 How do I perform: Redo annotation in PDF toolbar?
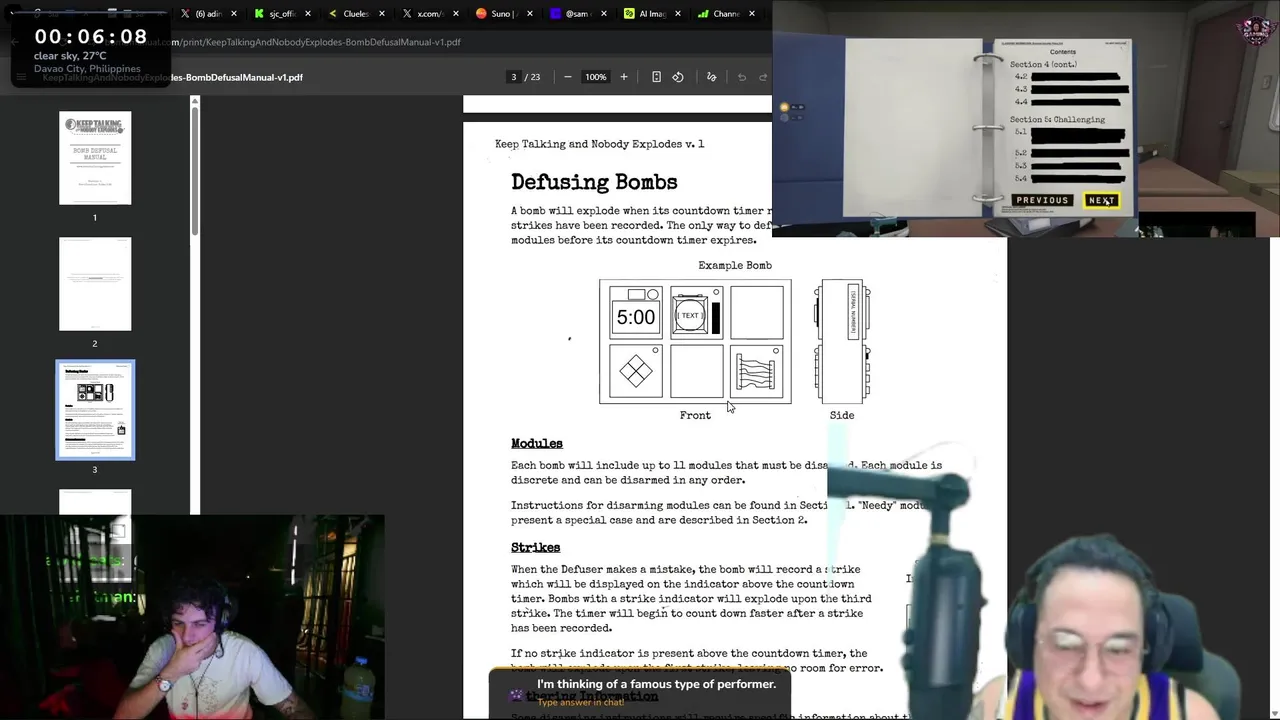(763, 77)
